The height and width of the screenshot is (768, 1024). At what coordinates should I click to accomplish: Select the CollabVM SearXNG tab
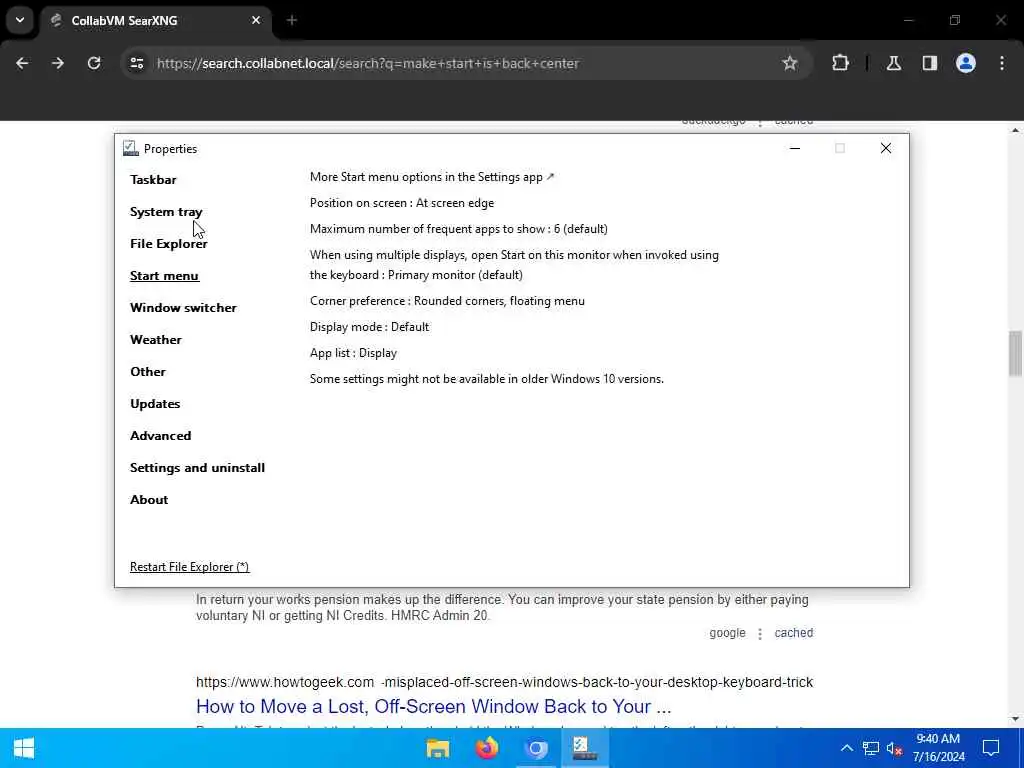155,20
